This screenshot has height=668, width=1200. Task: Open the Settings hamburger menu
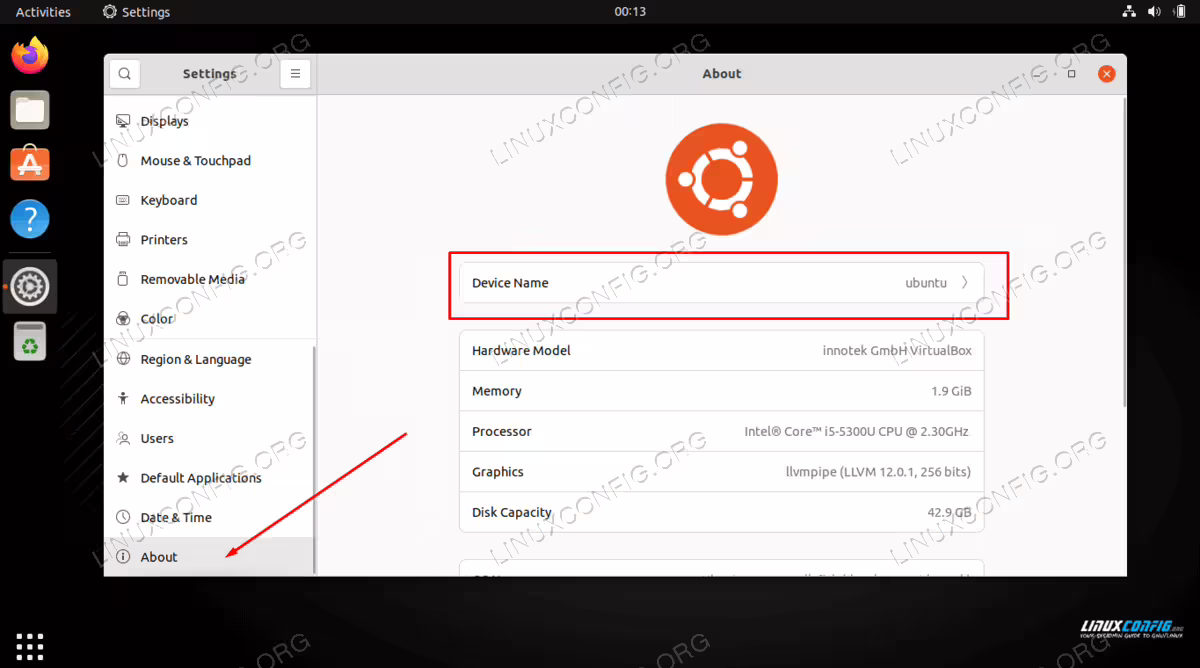pyautogui.click(x=296, y=73)
